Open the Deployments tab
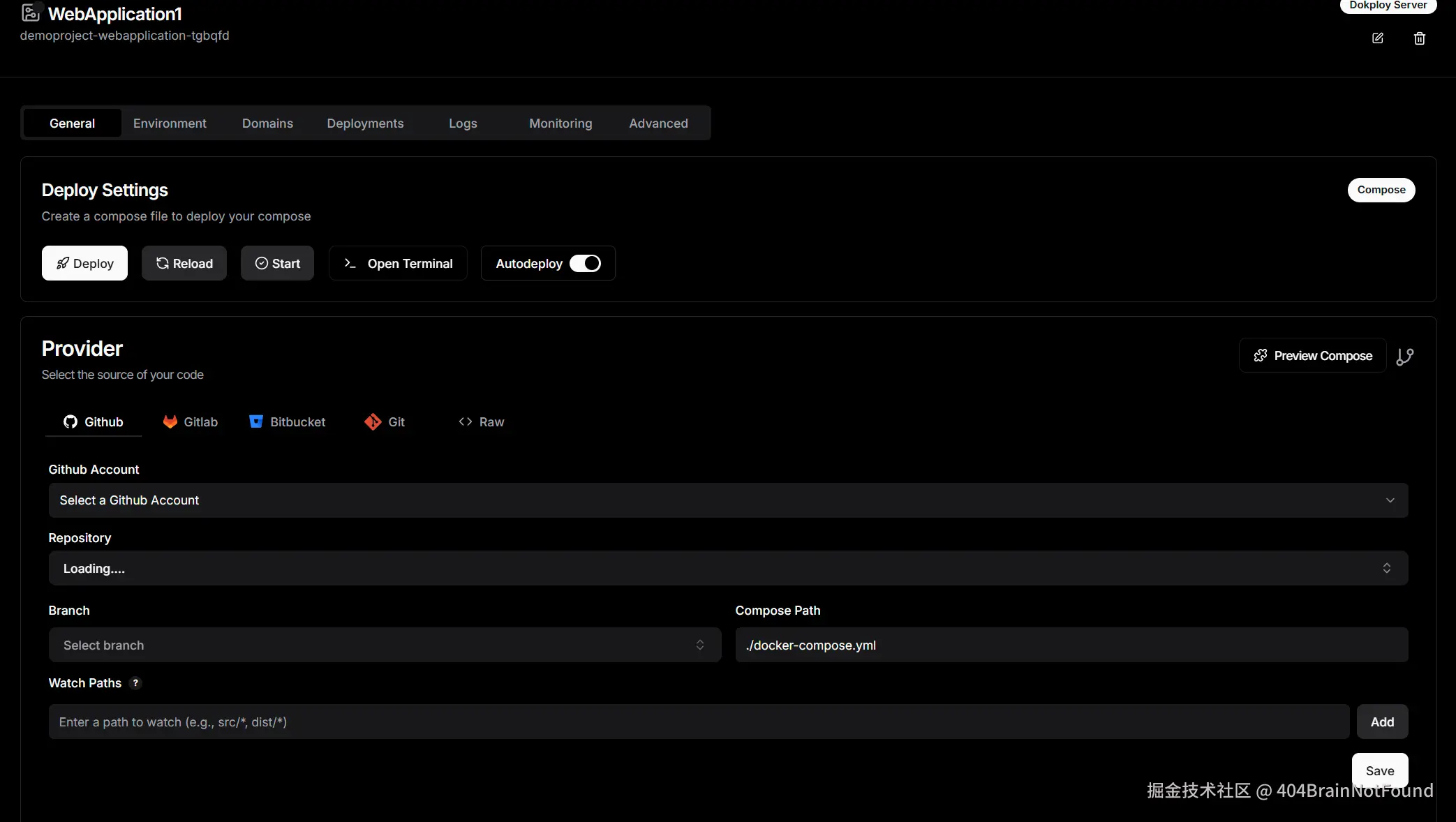 365,124
